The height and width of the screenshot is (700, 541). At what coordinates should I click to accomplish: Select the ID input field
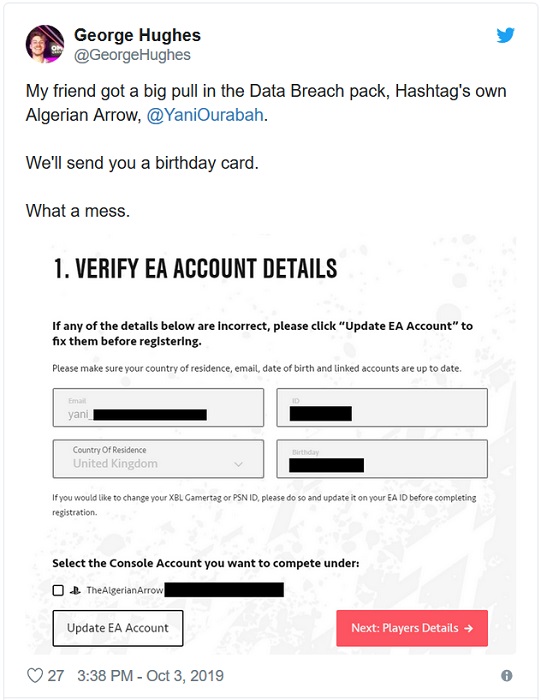(x=382, y=408)
